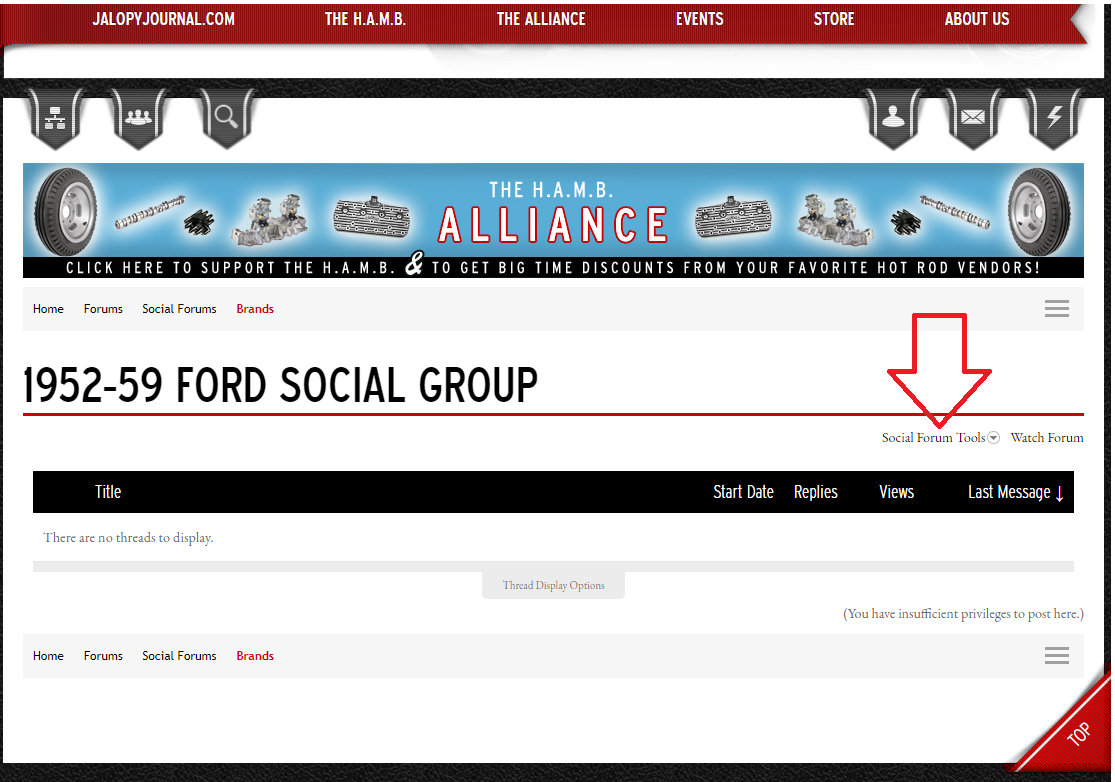Open the top breadcrumb hamburger menu

pyautogui.click(x=1057, y=309)
